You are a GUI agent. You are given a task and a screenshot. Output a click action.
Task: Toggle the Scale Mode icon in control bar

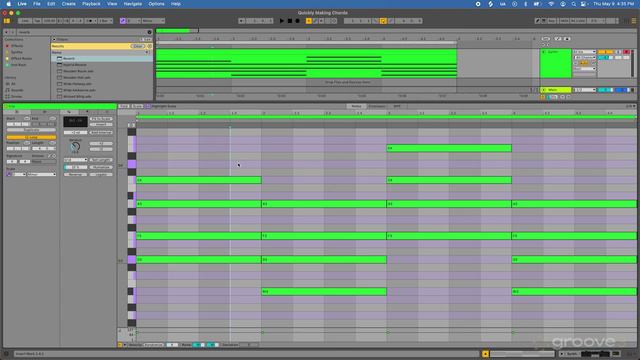123,21
